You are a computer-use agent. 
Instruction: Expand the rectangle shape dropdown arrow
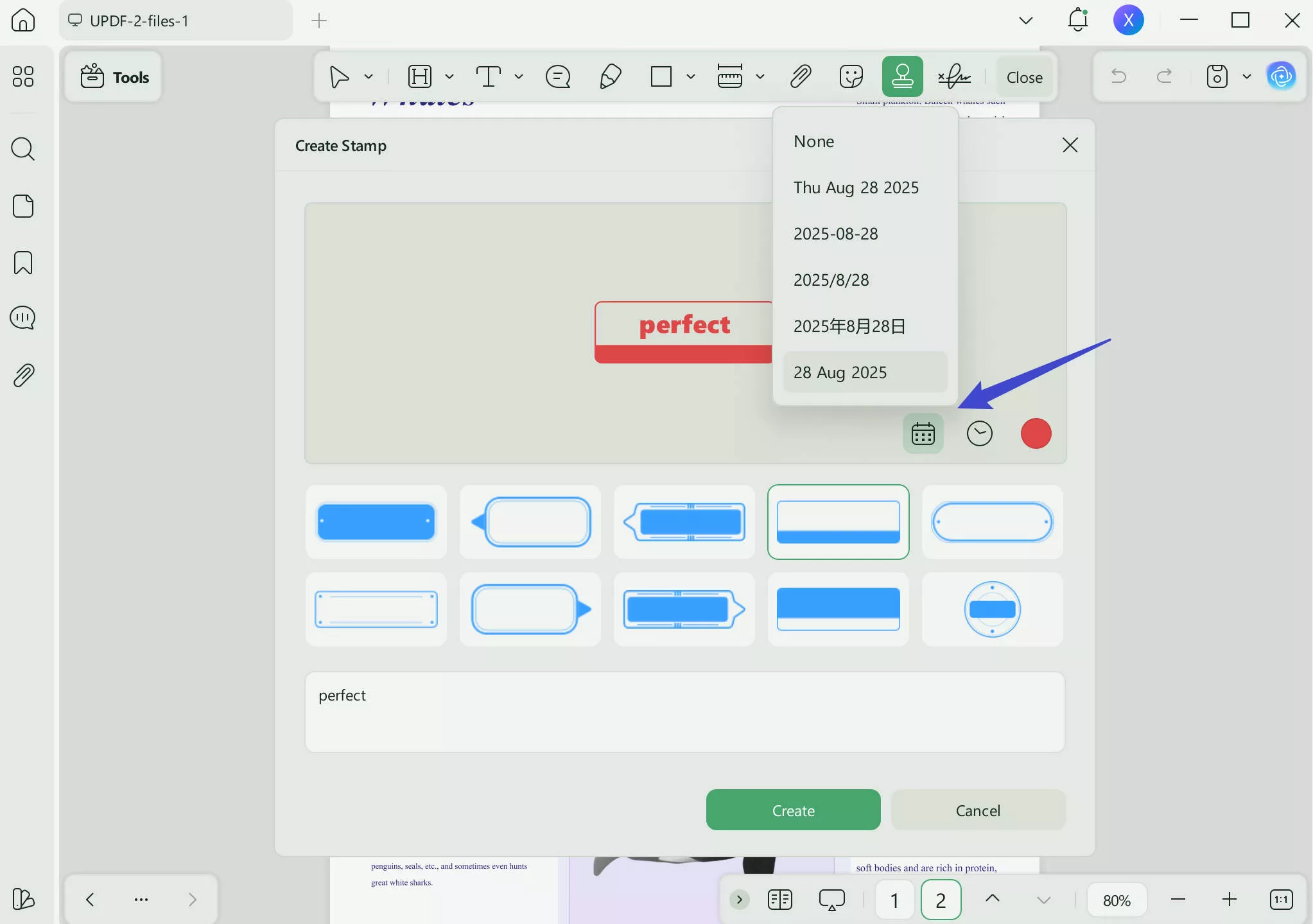[691, 77]
